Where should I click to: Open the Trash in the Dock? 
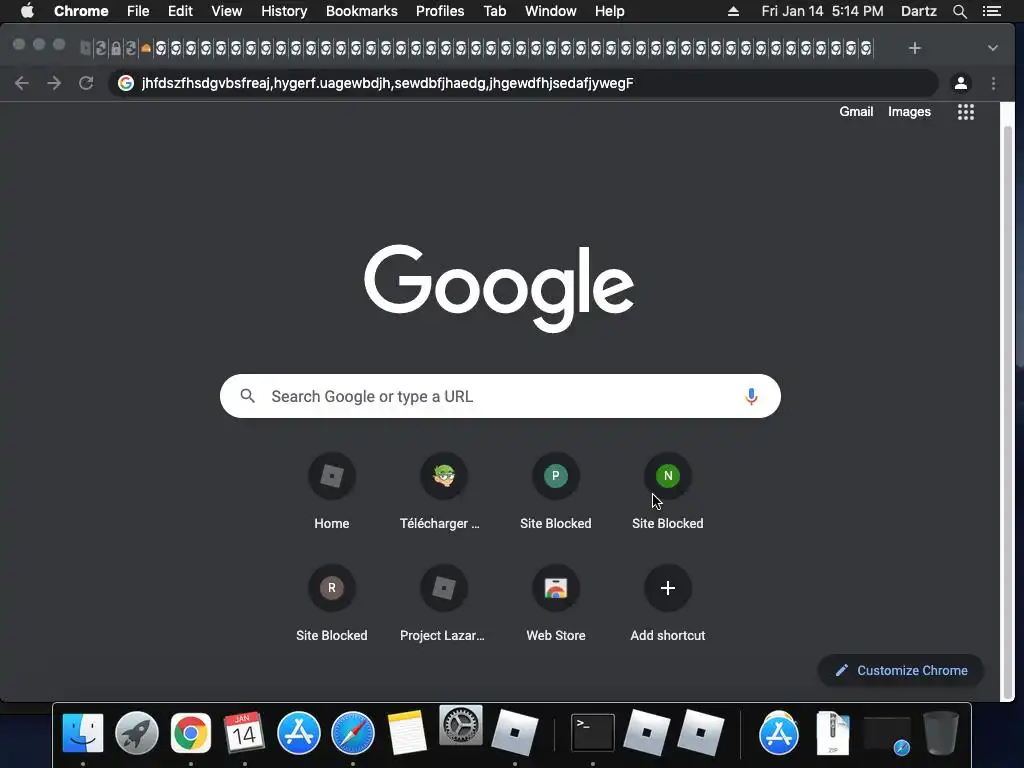click(x=940, y=733)
